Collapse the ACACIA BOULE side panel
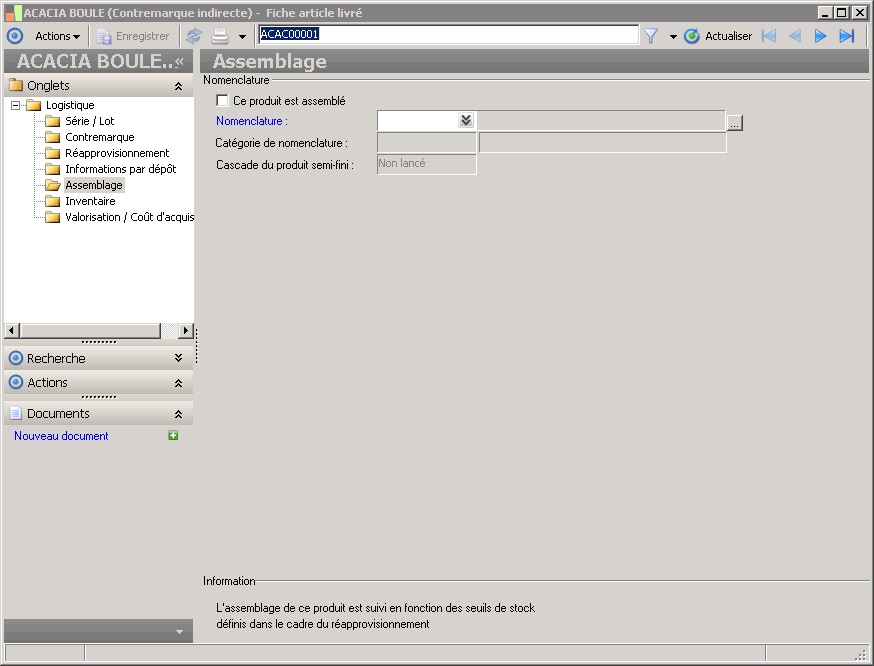Screen dimensions: 874x666 (179, 62)
